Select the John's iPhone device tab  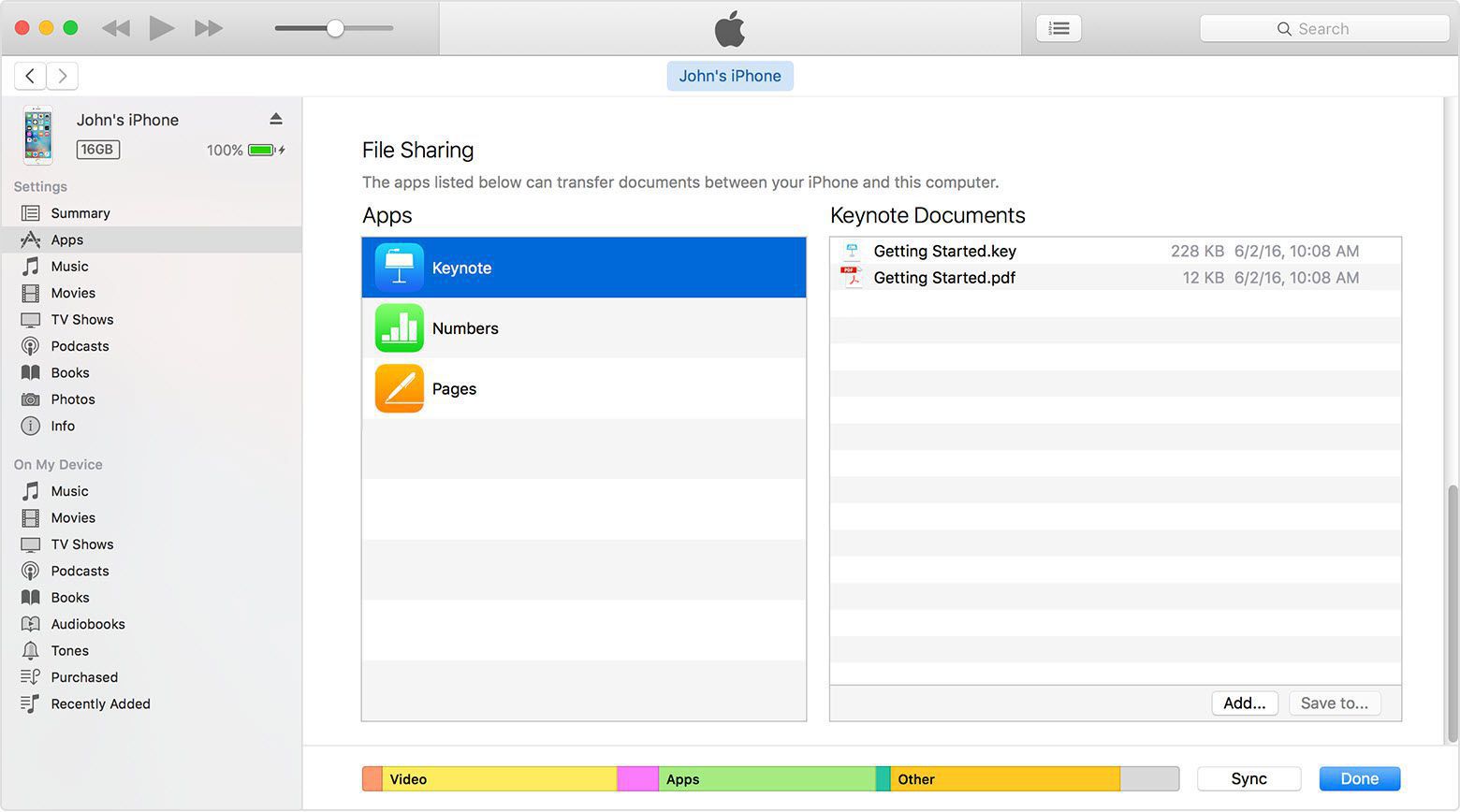coord(730,76)
